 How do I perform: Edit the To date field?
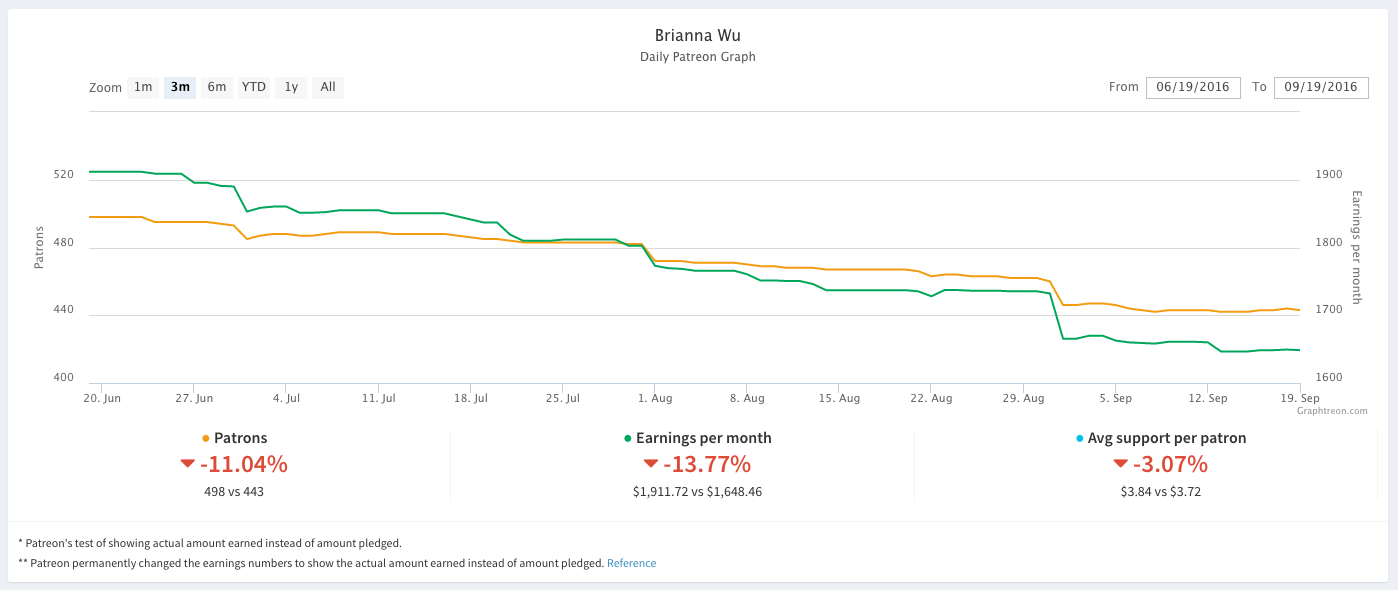(x=1321, y=87)
